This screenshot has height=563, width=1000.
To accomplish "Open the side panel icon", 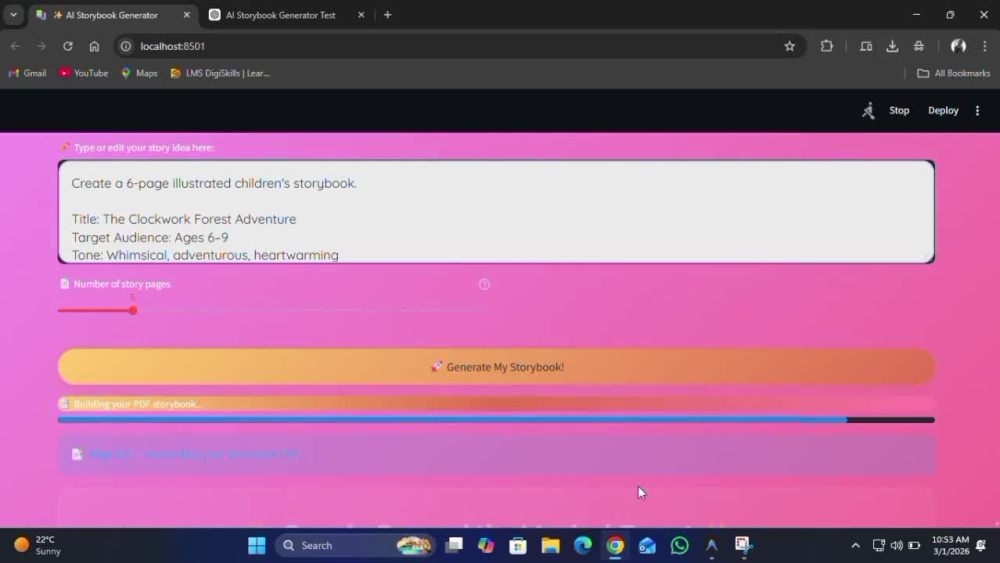I will coord(866,46).
